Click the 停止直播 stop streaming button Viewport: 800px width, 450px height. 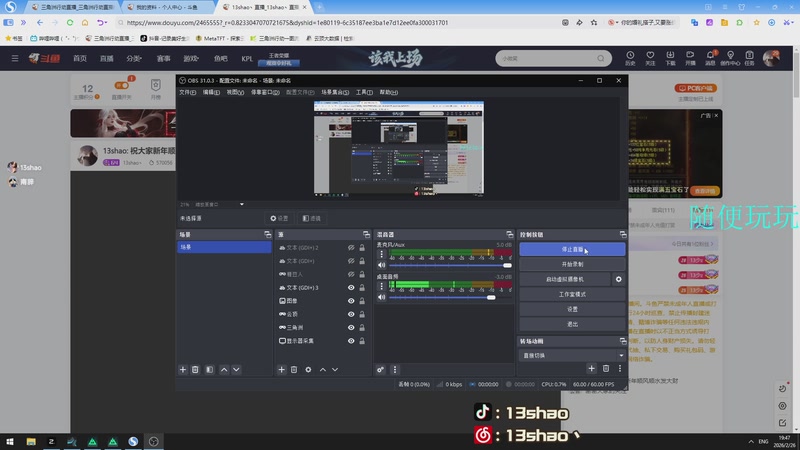(x=572, y=249)
